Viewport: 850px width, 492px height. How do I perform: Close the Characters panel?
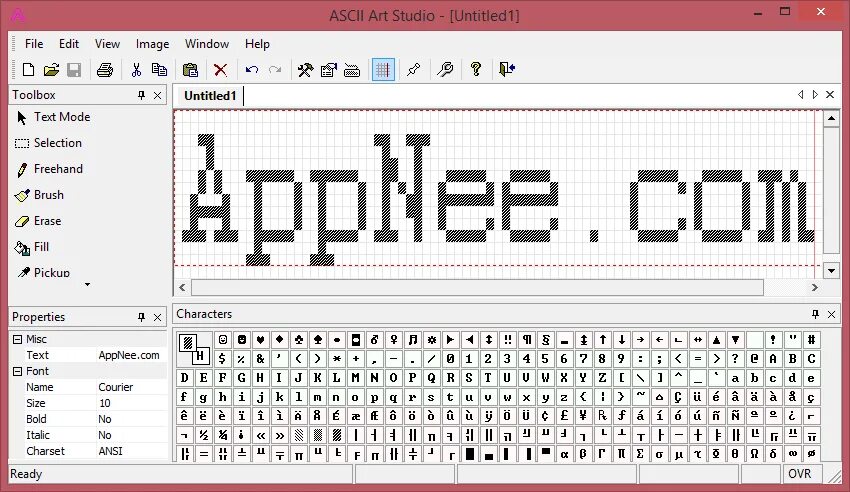831,314
